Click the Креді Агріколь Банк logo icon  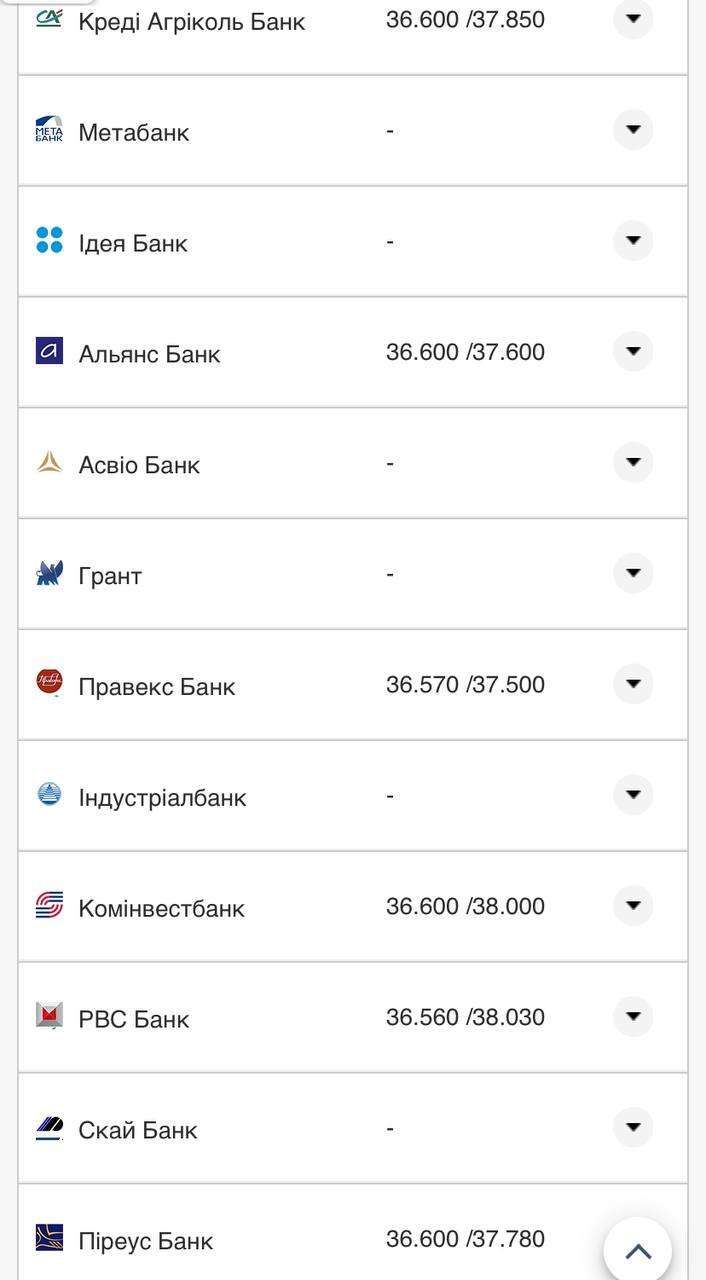click(49, 18)
